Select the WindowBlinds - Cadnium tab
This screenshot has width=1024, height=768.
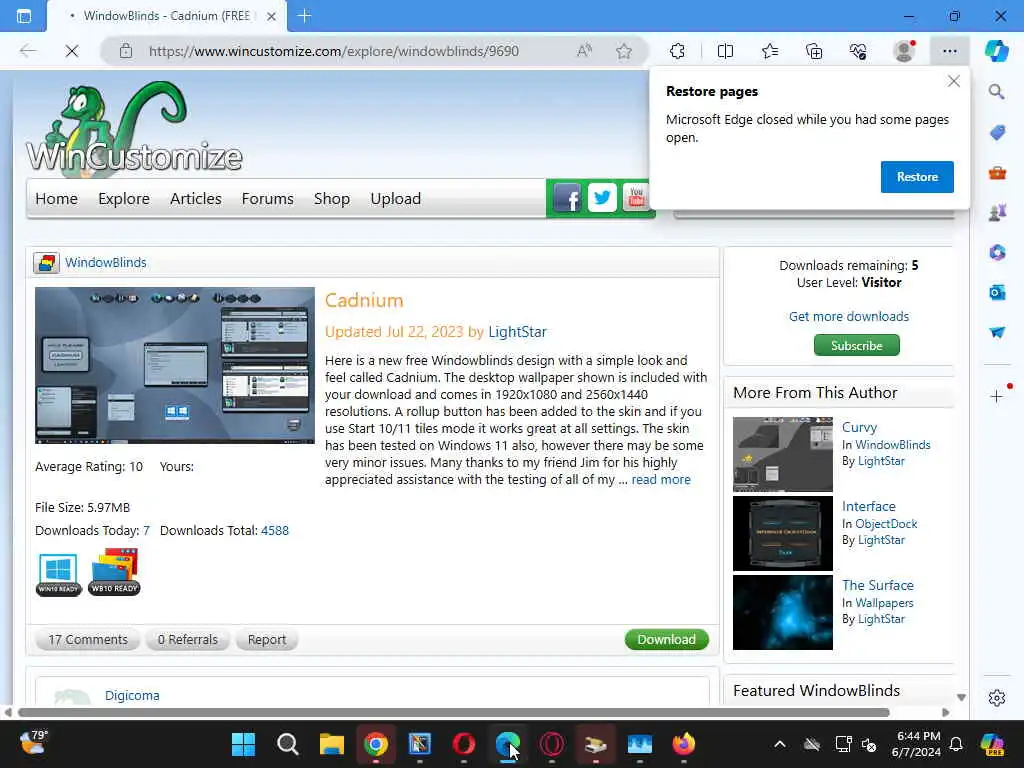pos(167,16)
